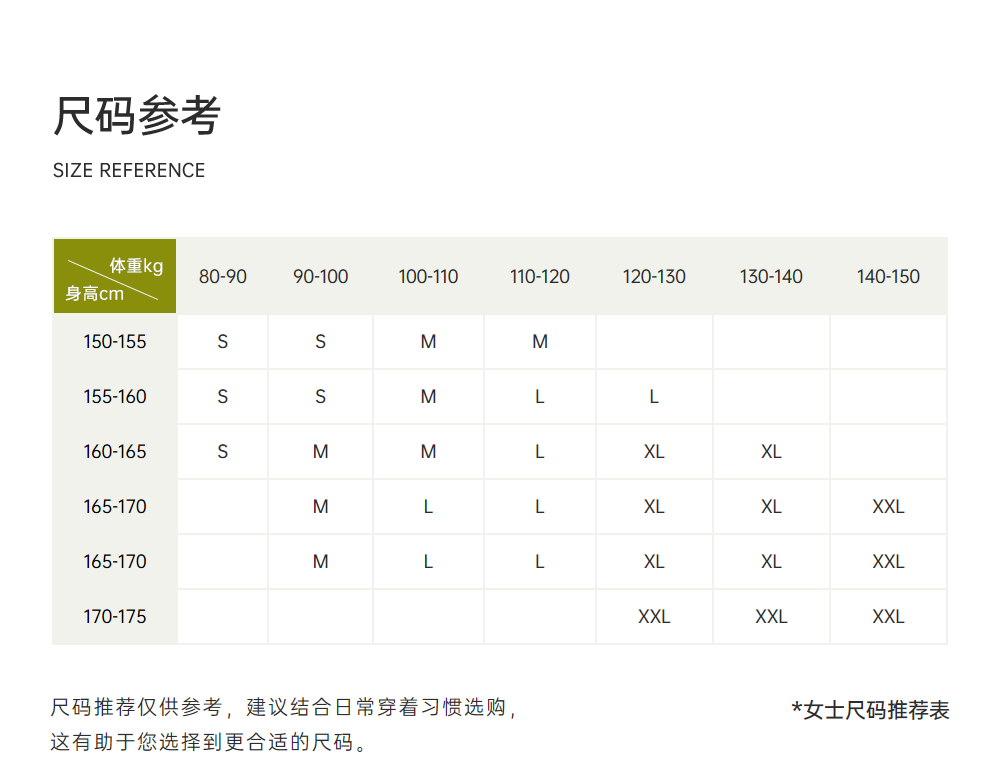Click the green 体重kg/身高cm header cell
This screenshot has width=1000, height=760.
click(x=114, y=277)
